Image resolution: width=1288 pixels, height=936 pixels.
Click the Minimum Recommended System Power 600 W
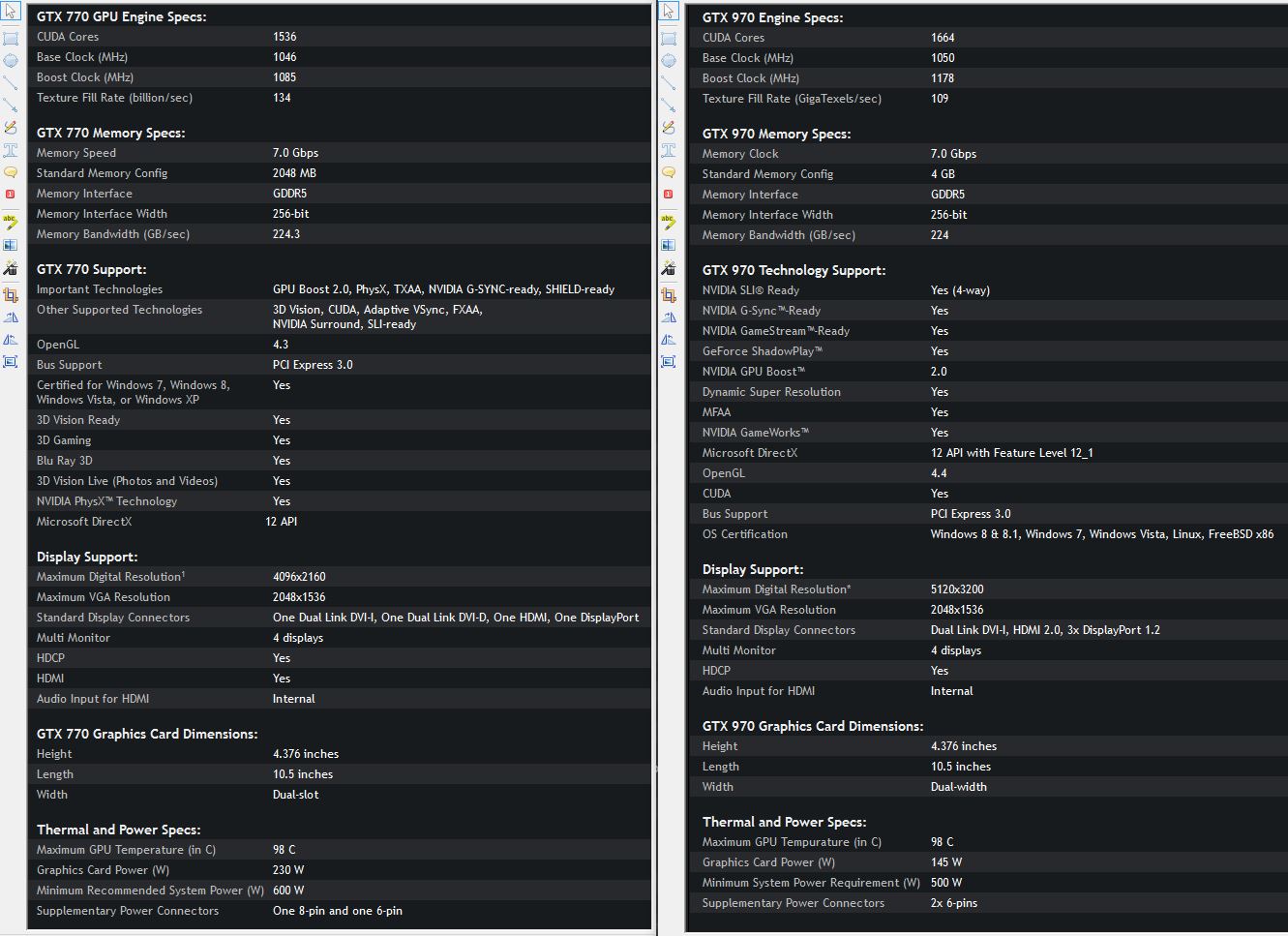coord(288,891)
